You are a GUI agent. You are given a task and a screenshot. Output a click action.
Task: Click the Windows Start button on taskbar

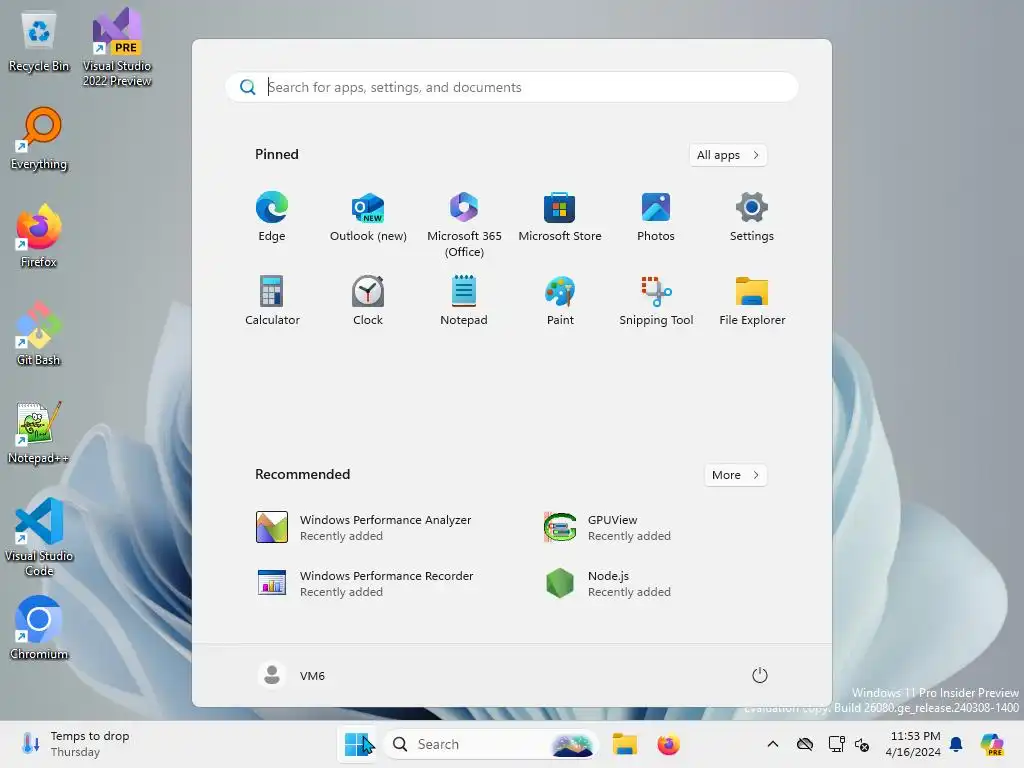coord(357,744)
